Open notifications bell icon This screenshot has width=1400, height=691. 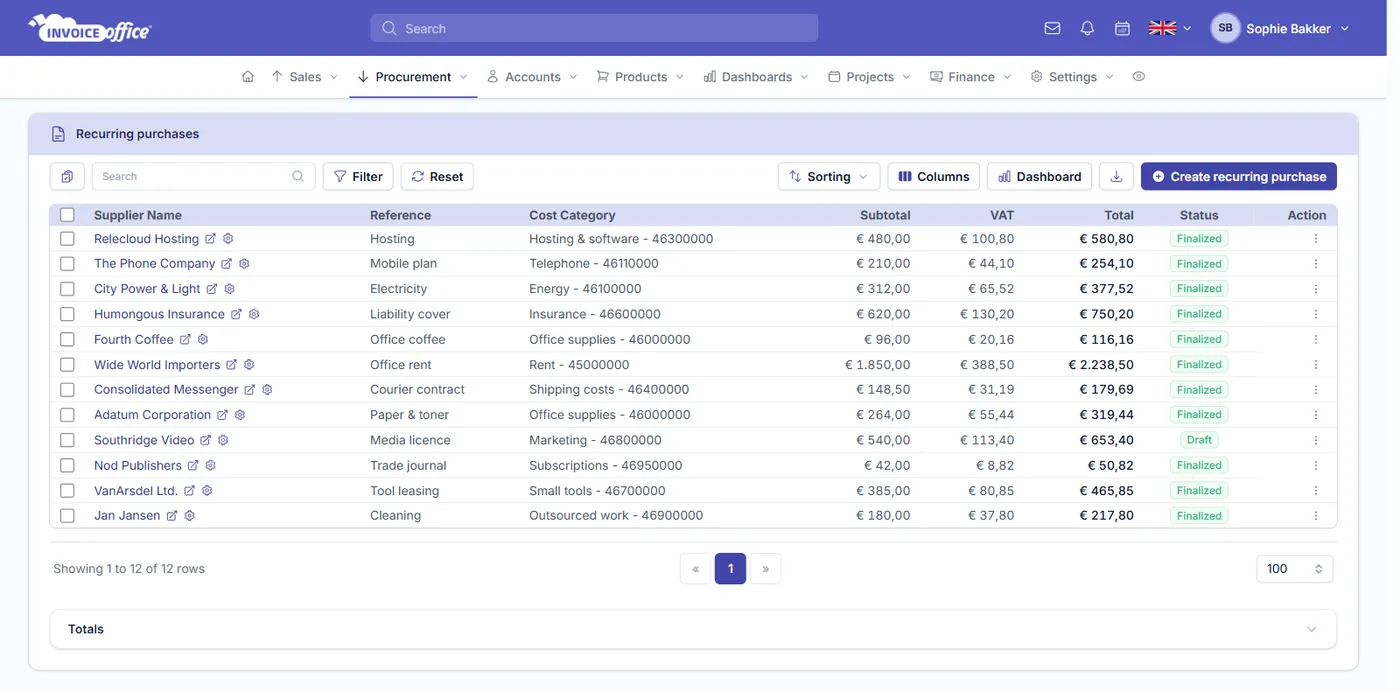(1087, 29)
